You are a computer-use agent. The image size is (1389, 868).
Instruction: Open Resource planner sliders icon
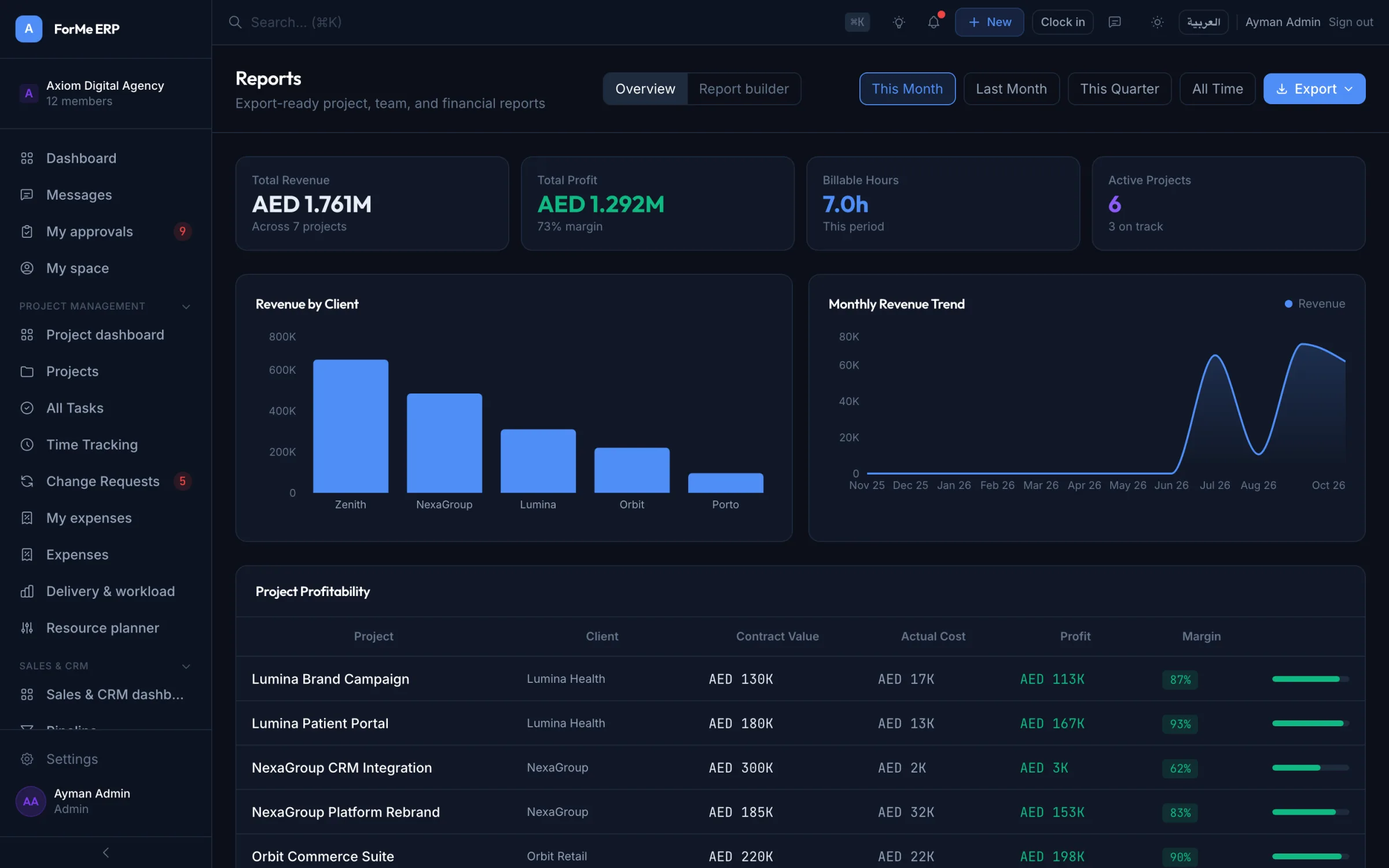point(27,628)
